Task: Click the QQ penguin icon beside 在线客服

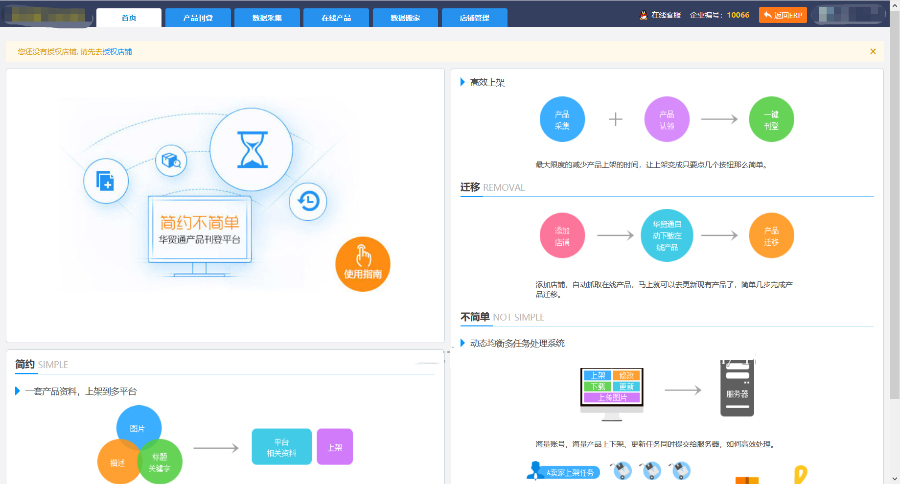Action: tap(643, 15)
